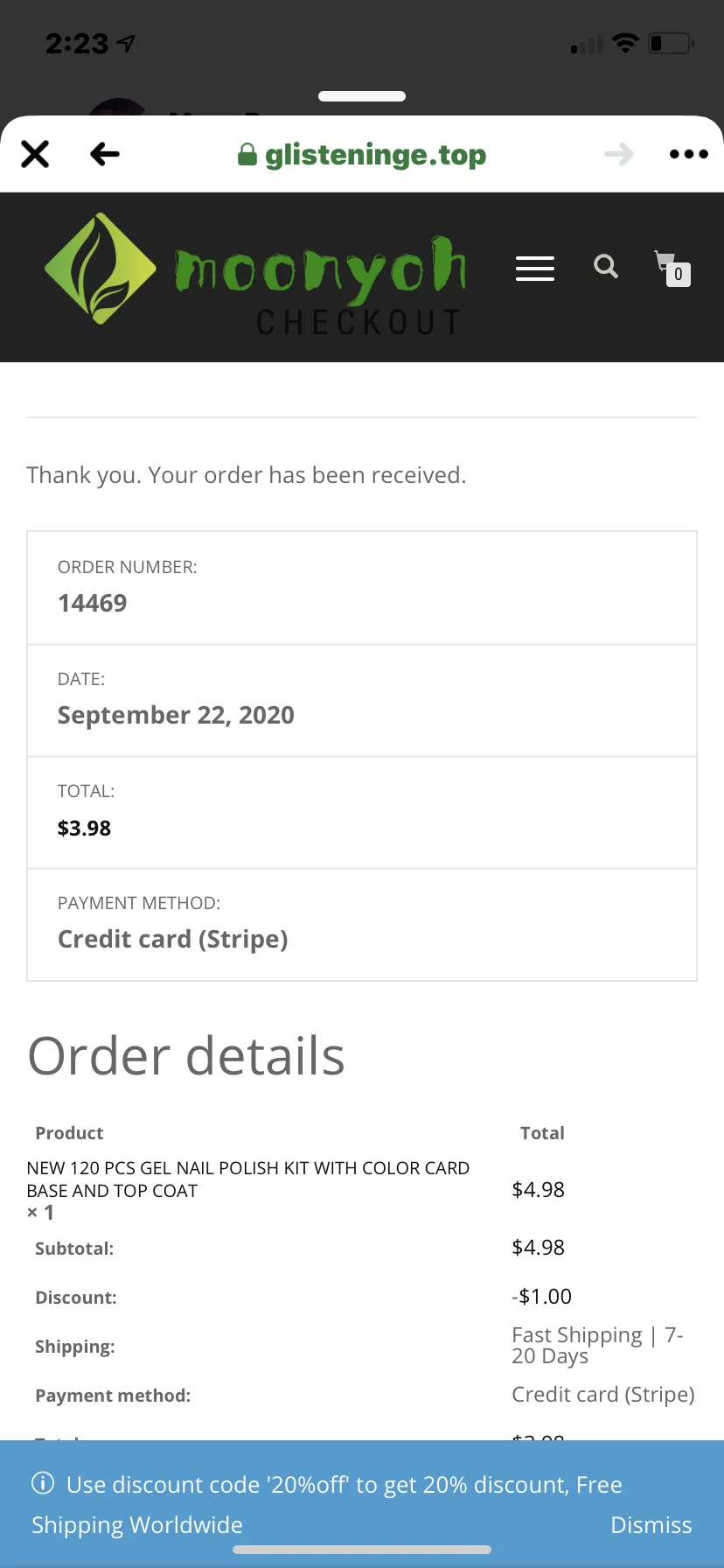Tap the info icon in discount banner
This screenshot has width=724, height=1568.
tap(43, 1483)
